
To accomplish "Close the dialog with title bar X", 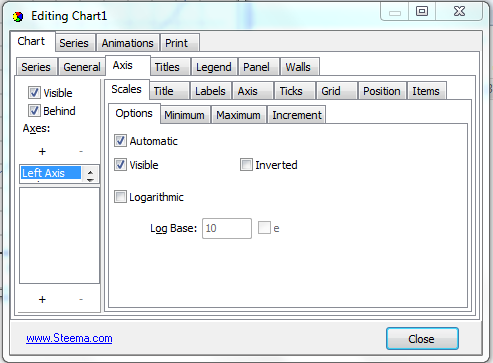I will click(x=459, y=11).
